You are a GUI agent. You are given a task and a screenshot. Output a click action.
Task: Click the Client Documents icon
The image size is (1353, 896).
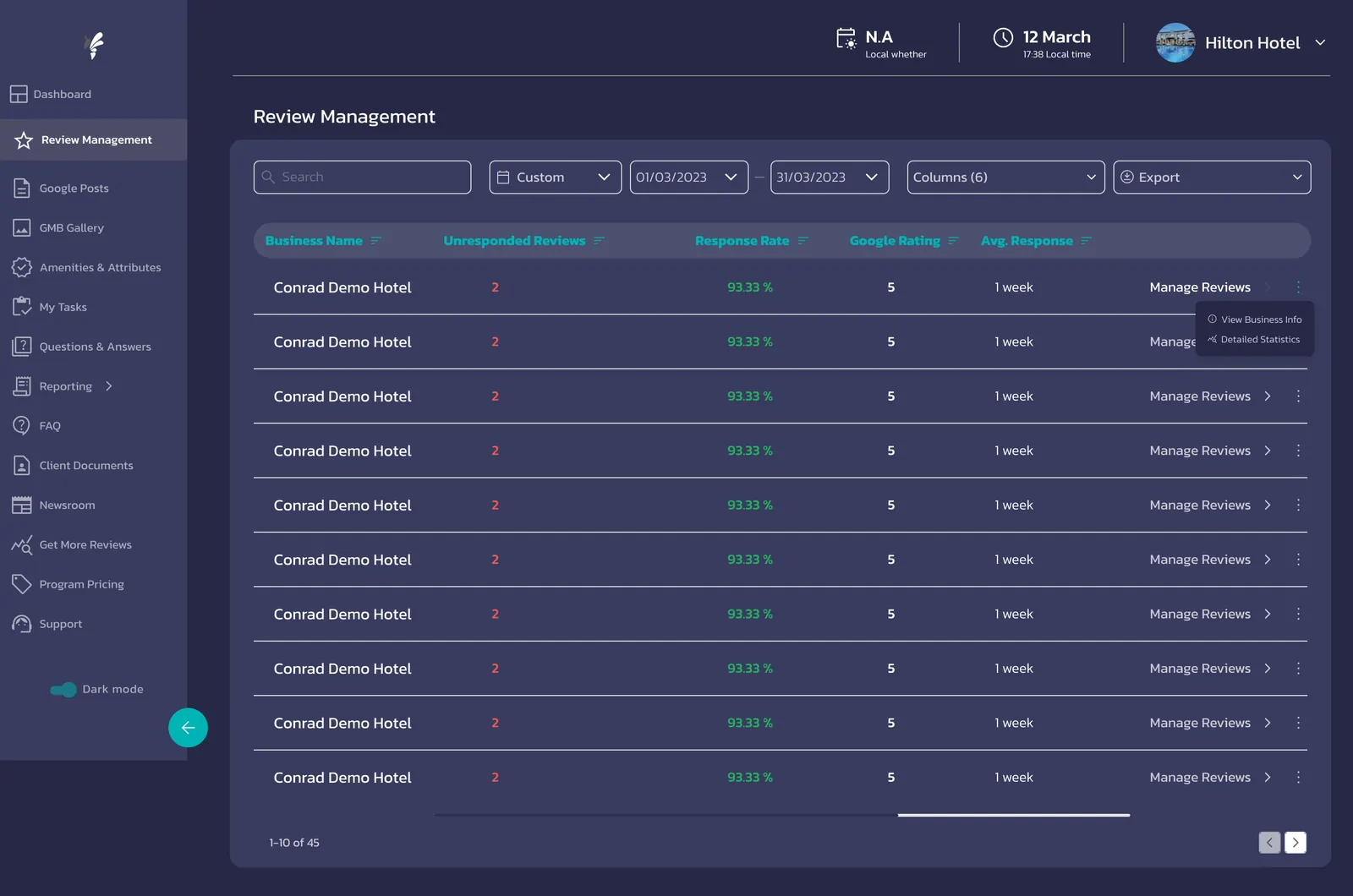tap(22, 465)
